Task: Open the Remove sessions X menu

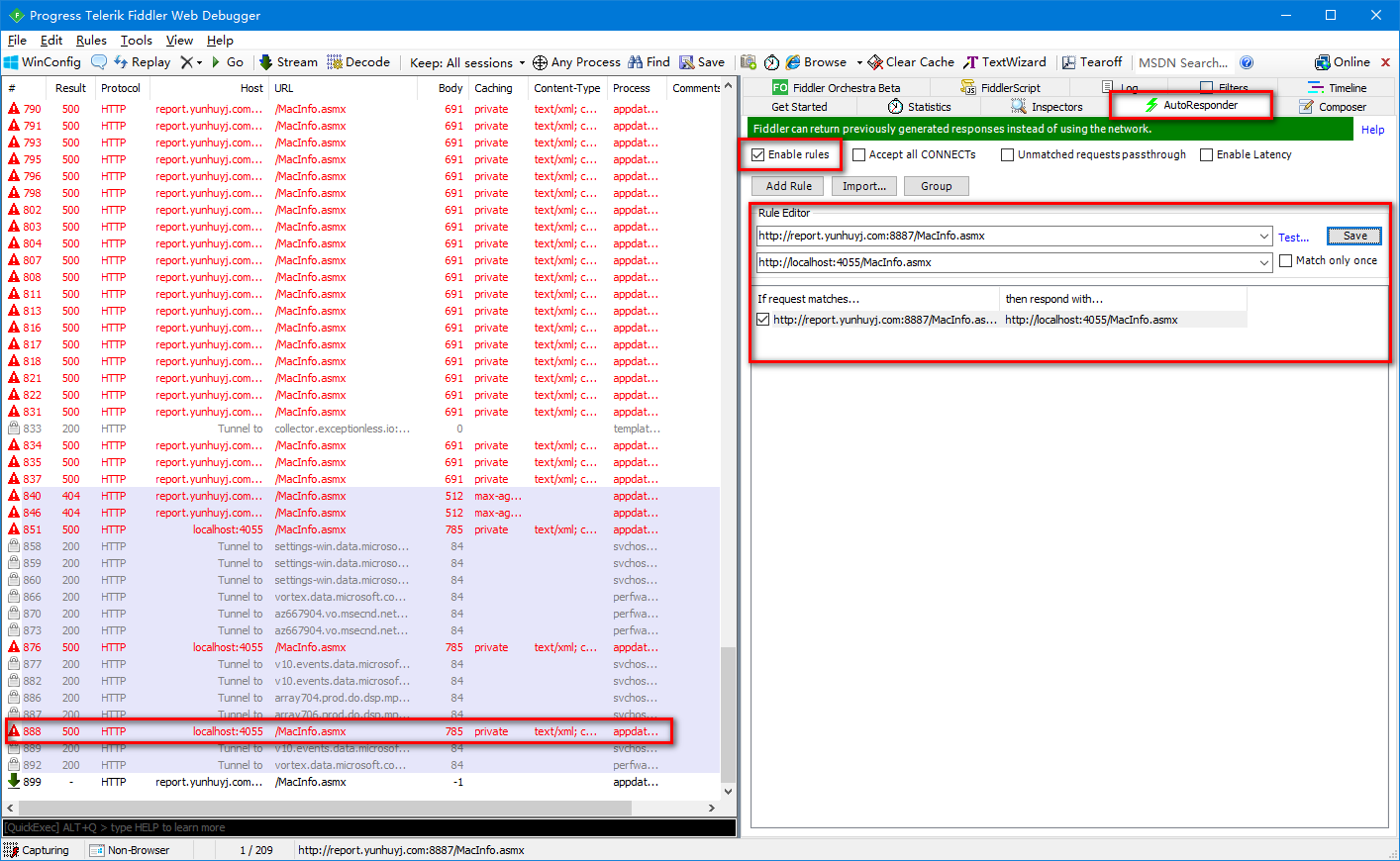Action: [x=191, y=61]
